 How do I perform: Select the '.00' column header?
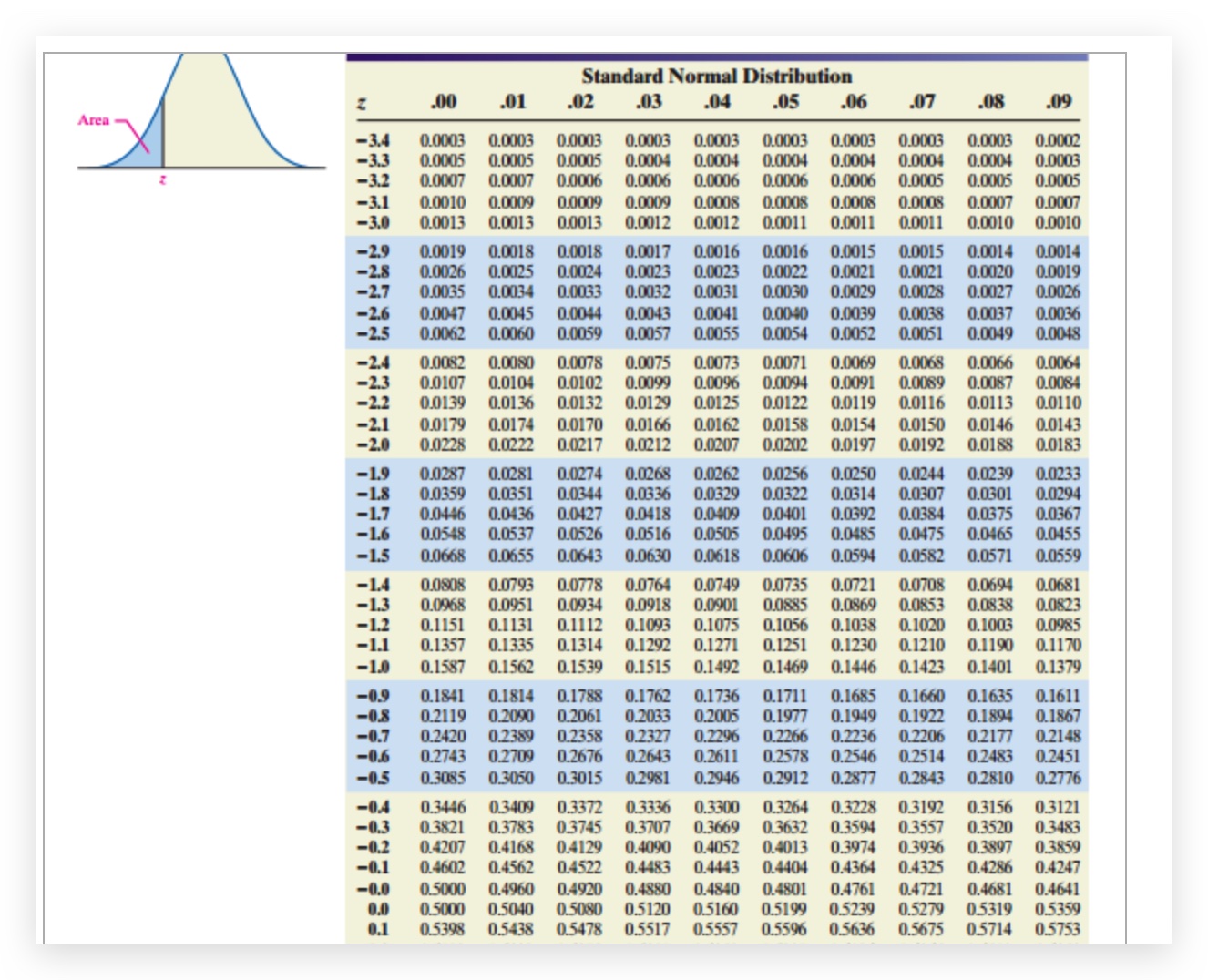[443, 101]
